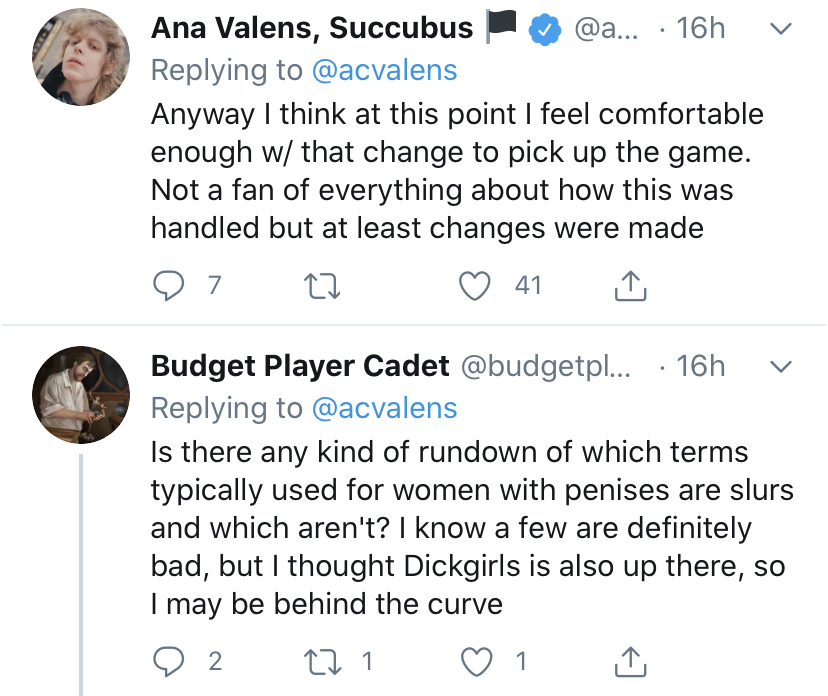This screenshot has width=828, height=696.
Task: Click the Ana Valens, Succubus display name
Action: 312,28
